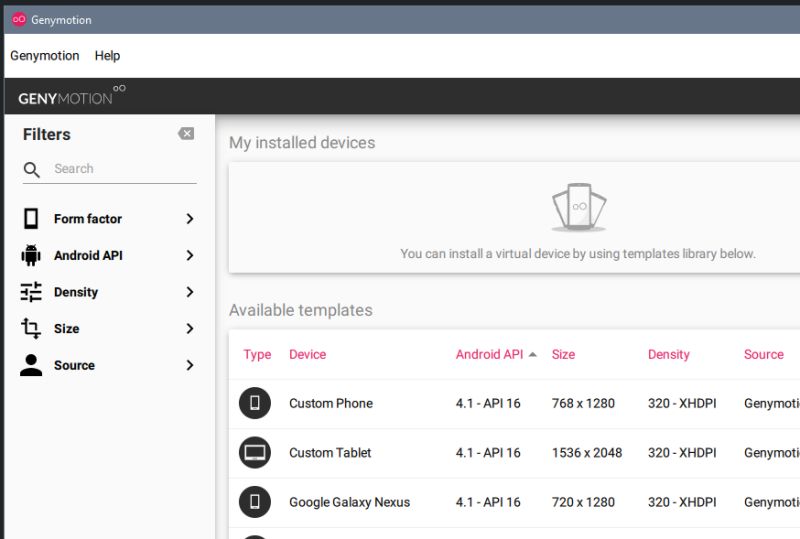Sort templates by Size column
The image size is (800, 539).
[x=563, y=354]
